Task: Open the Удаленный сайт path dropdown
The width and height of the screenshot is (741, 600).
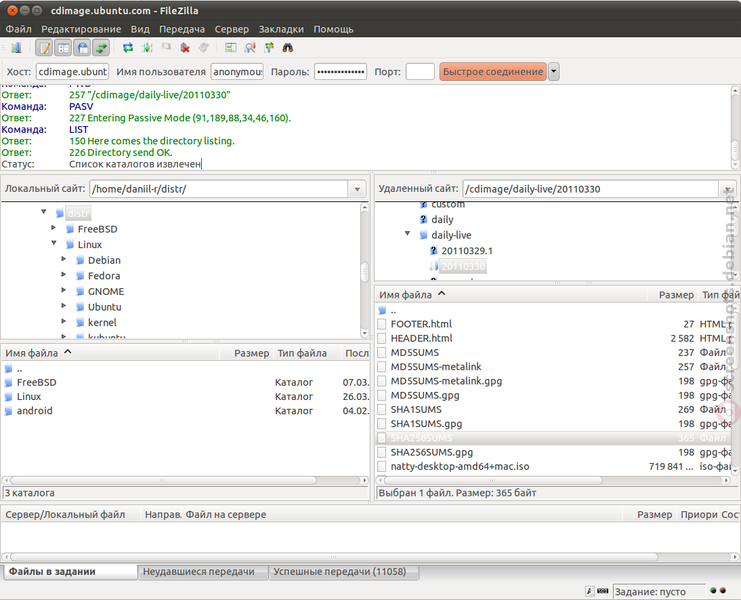Action: click(x=727, y=189)
